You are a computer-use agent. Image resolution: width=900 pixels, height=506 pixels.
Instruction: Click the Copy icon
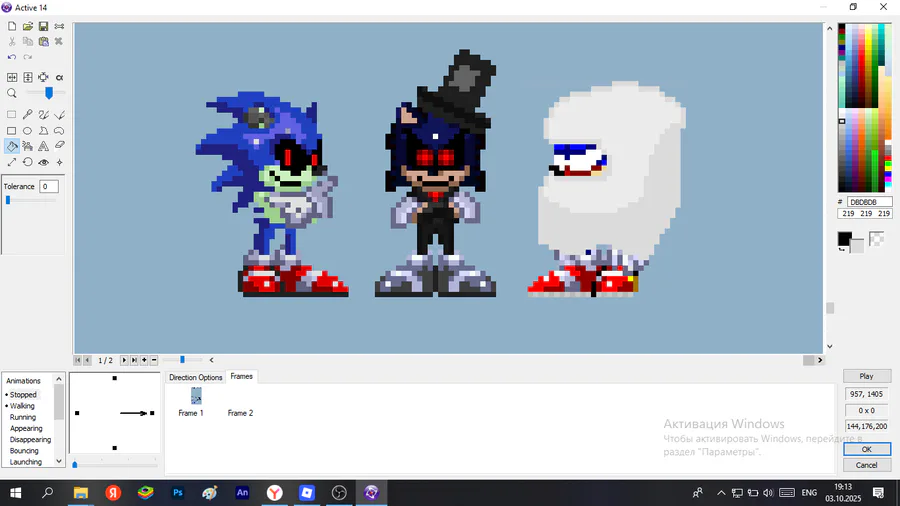[28, 41]
